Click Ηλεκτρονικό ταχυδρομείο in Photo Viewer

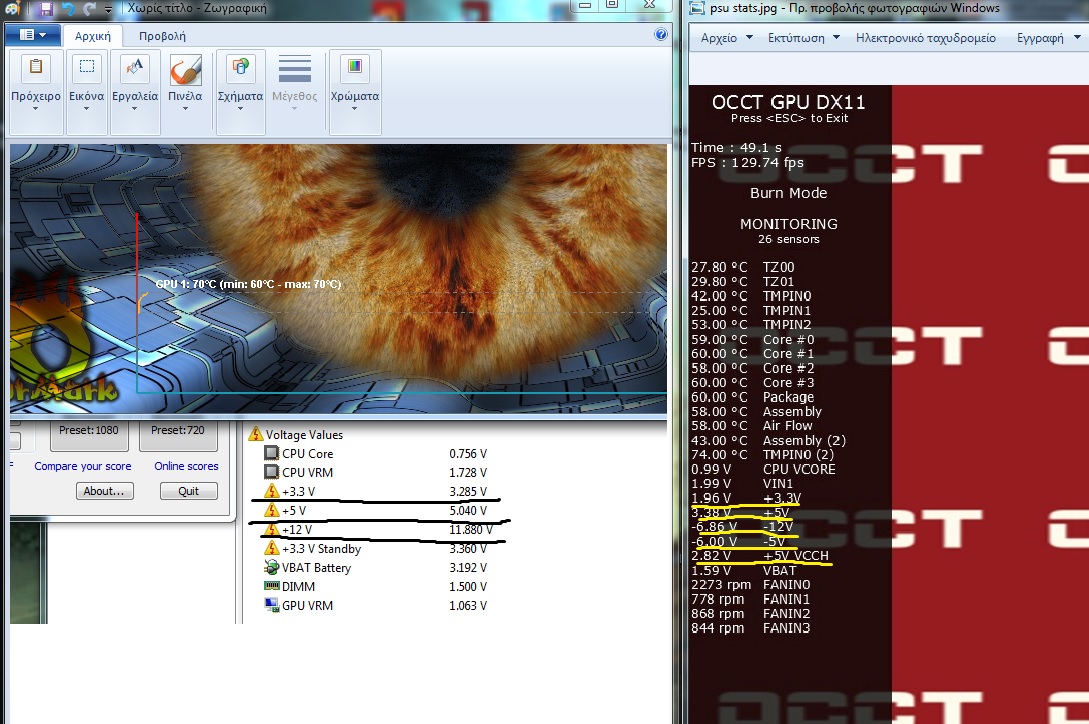[926, 38]
